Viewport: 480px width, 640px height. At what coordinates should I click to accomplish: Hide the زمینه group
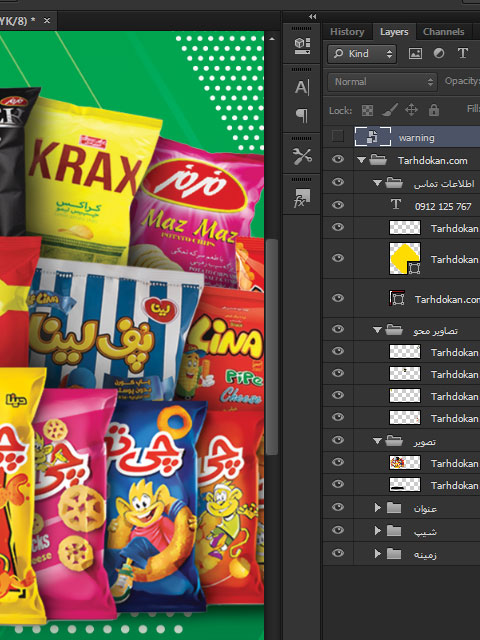pyautogui.click(x=338, y=553)
